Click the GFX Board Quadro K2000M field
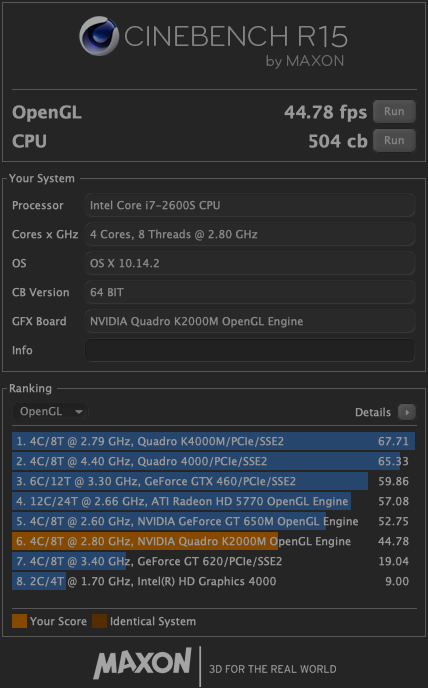This screenshot has height=688, width=428. point(250,321)
